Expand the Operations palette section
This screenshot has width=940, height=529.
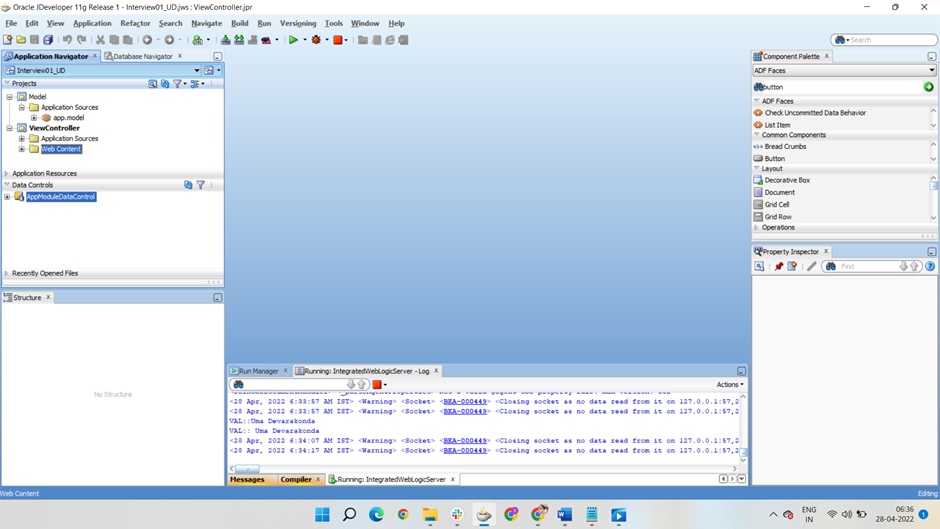coord(757,227)
